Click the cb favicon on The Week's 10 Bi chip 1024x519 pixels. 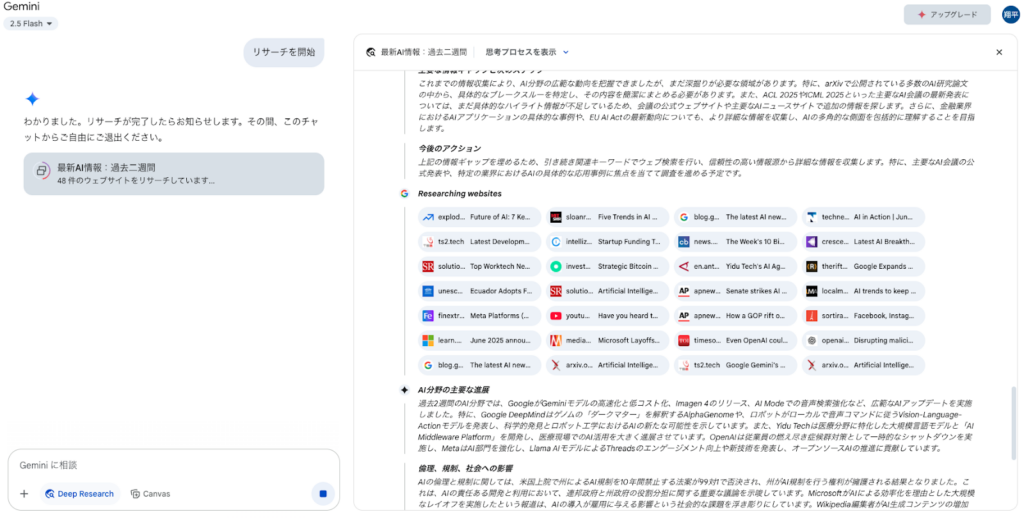(684, 242)
